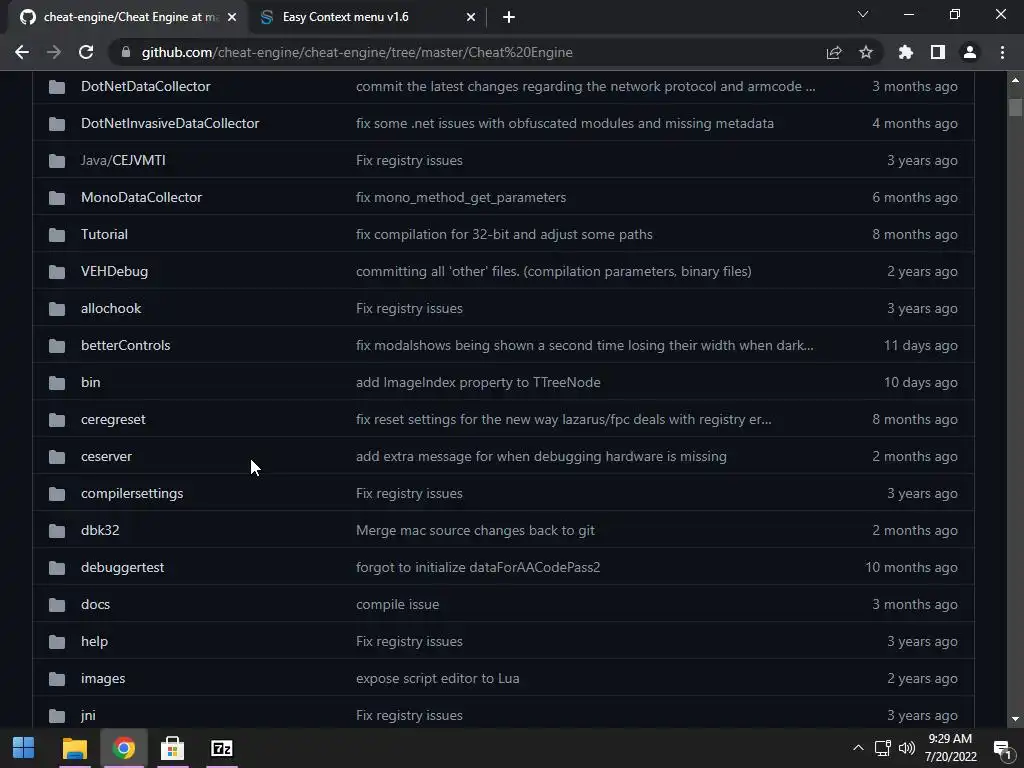Open commit 'fix mono_method_get_parameters'
Image resolution: width=1024 pixels, height=768 pixels.
(x=461, y=197)
